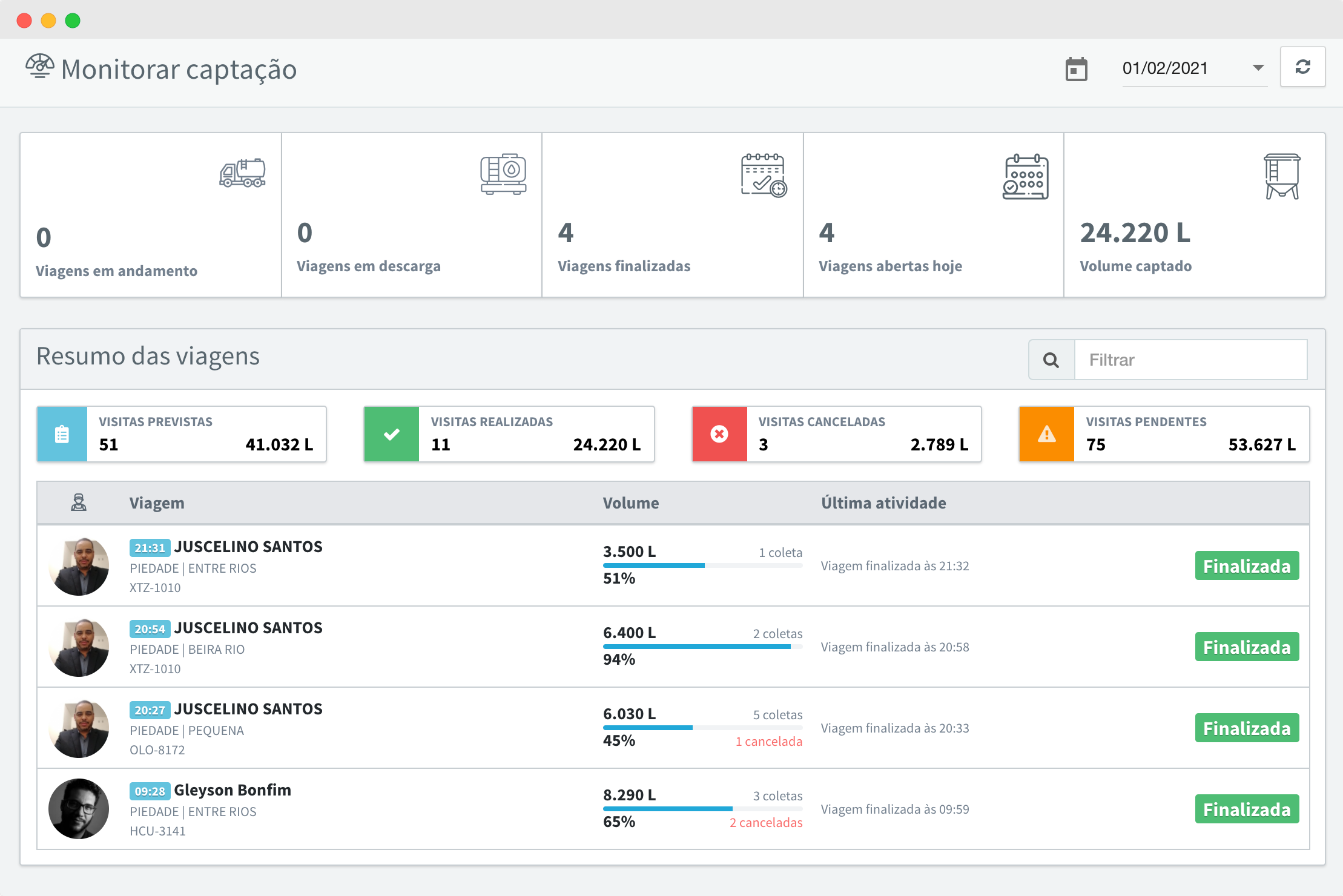Click Finalizada badge for 21:31 trip
Image resolution: width=1343 pixels, height=896 pixels.
click(1246, 566)
